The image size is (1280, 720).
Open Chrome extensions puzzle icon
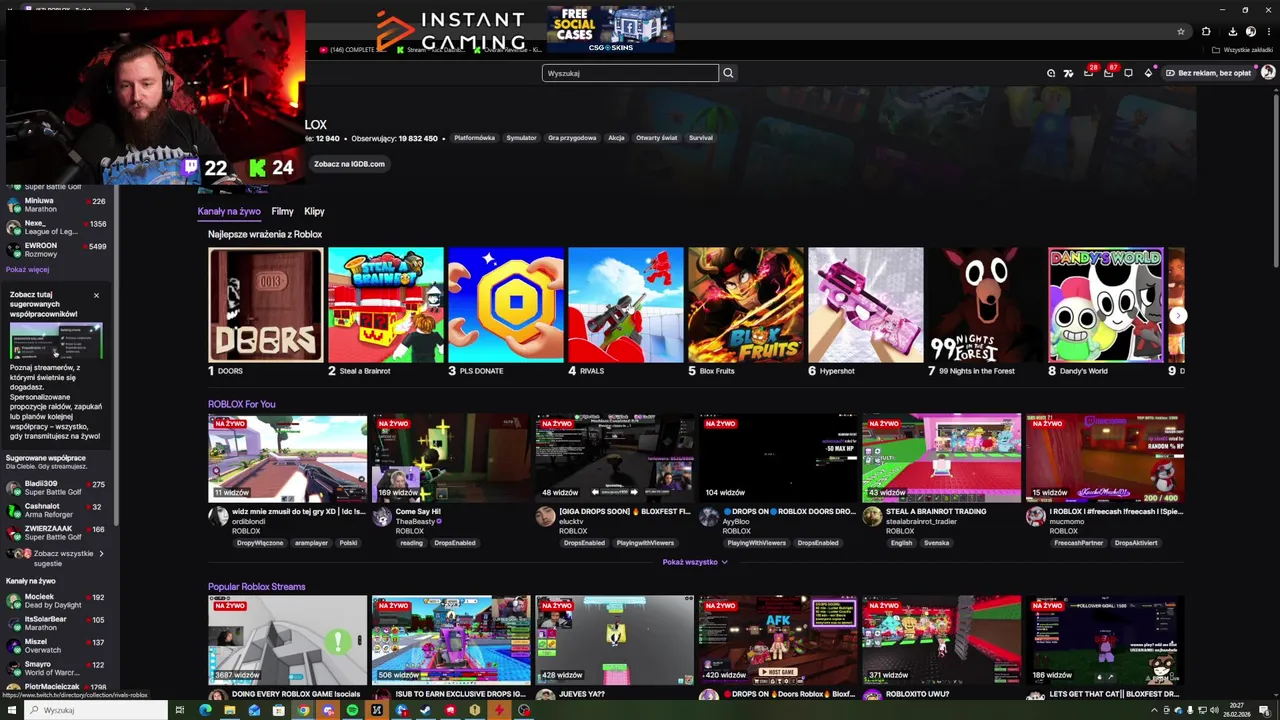click(x=1206, y=31)
